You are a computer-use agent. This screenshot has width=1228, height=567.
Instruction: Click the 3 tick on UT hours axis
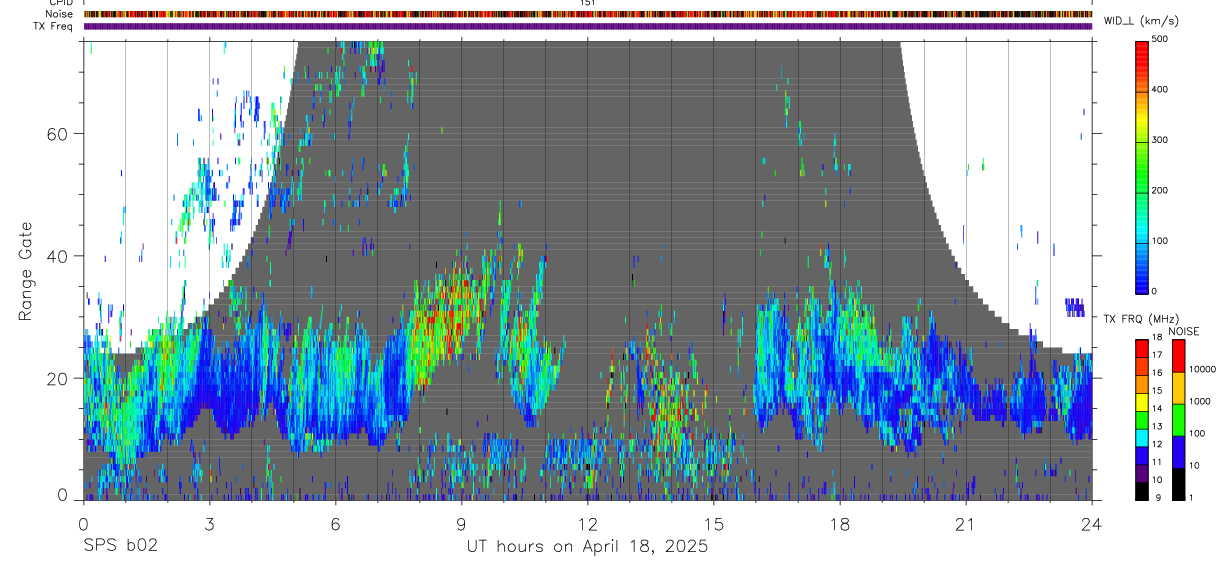pyautogui.click(x=209, y=523)
